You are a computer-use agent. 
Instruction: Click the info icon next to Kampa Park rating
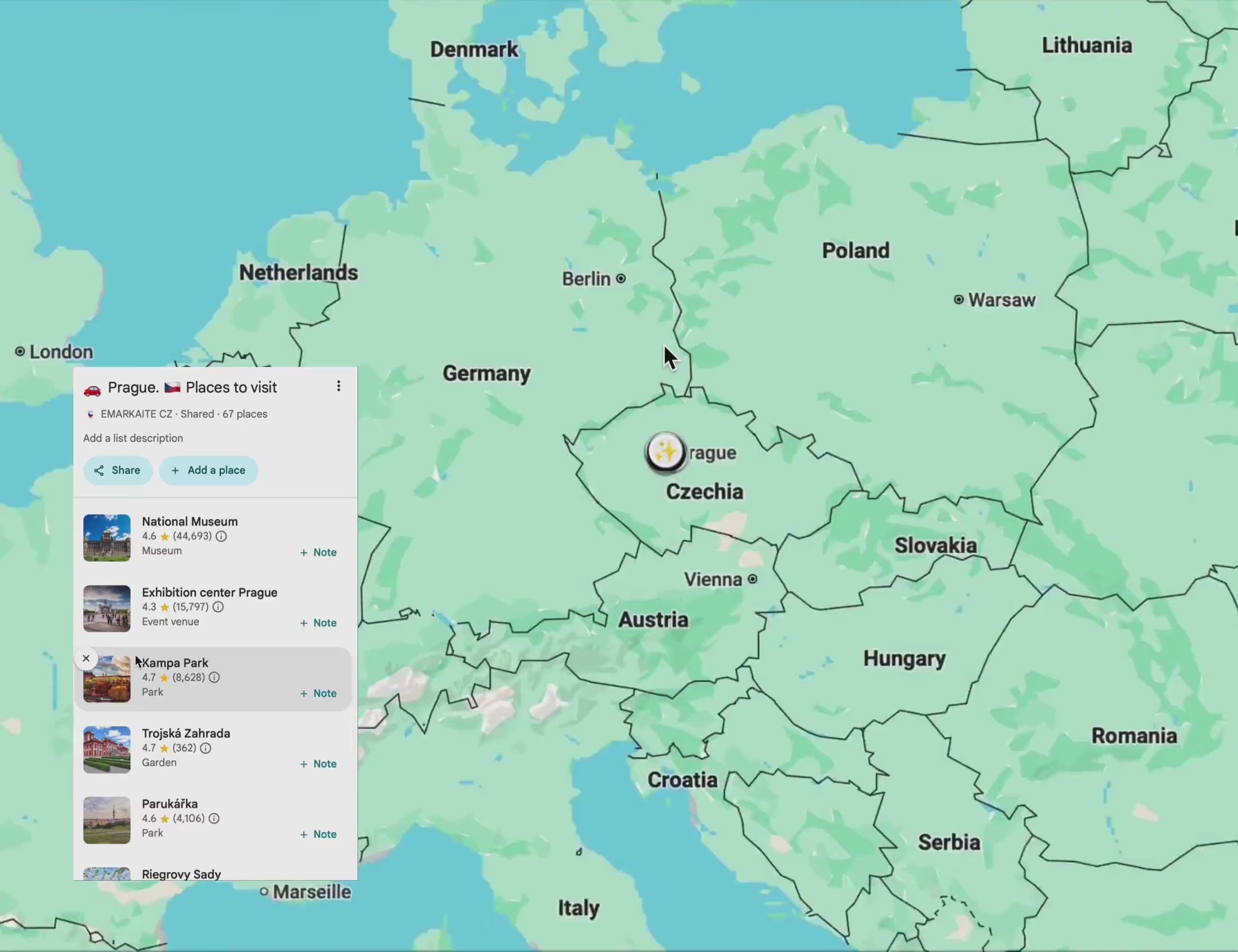(x=214, y=677)
